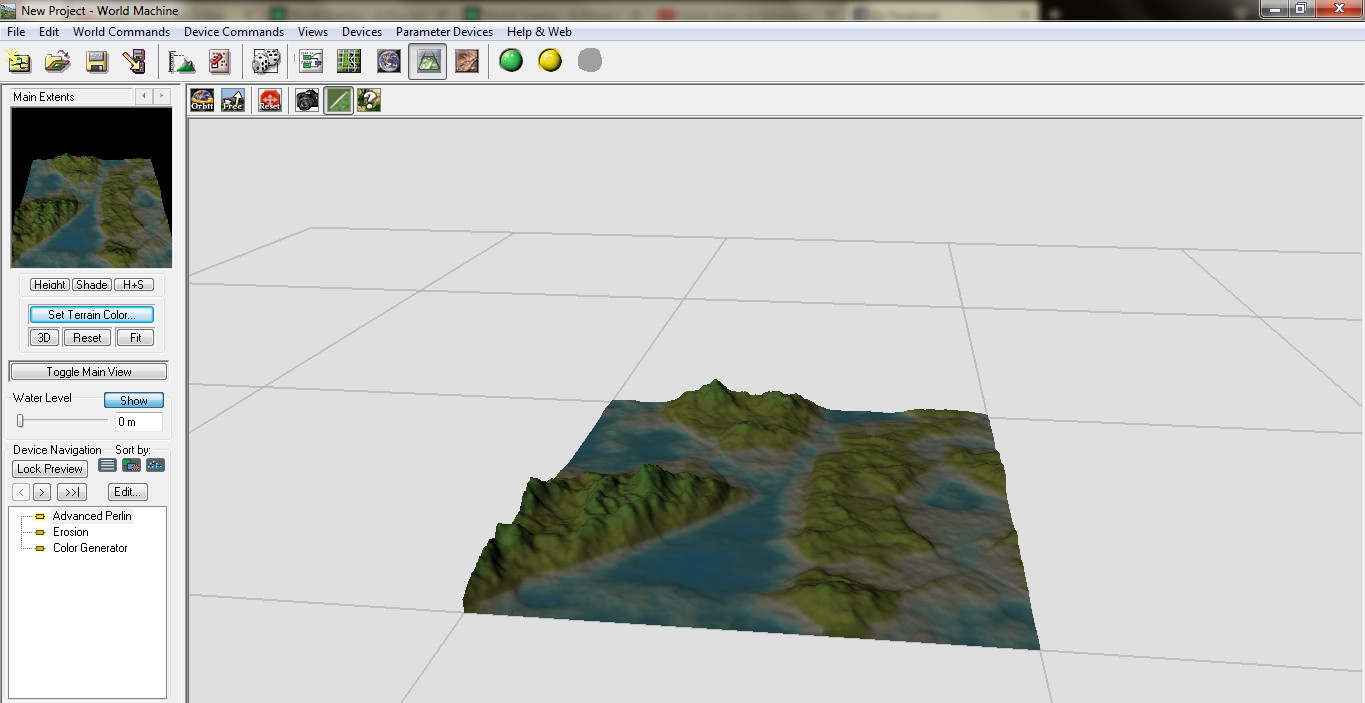Image resolution: width=1365 pixels, height=703 pixels.
Task: Click the green build status ball
Action: [511, 61]
